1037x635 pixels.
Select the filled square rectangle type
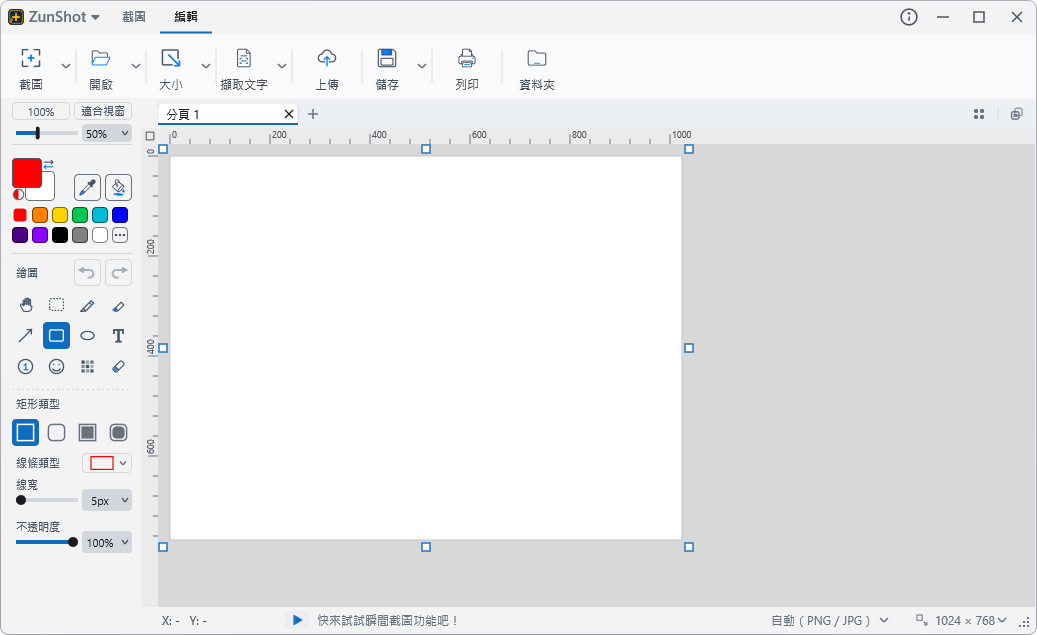[87, 433]
